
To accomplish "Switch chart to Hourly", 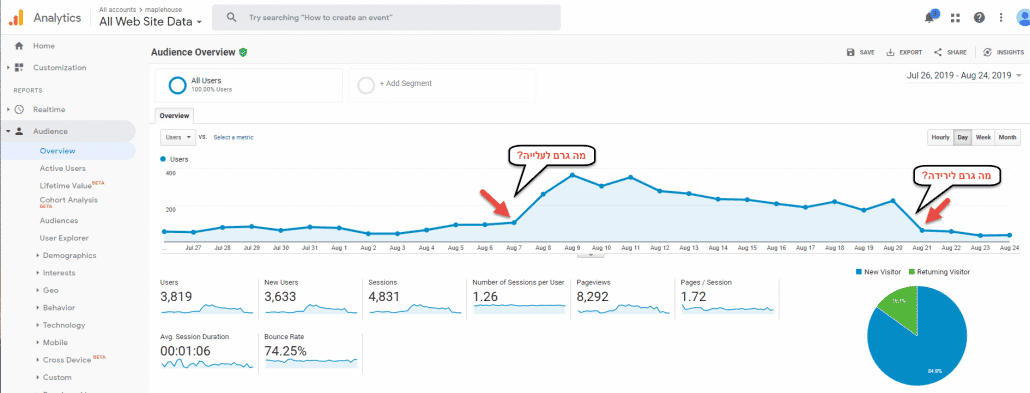I will [940, 137].
